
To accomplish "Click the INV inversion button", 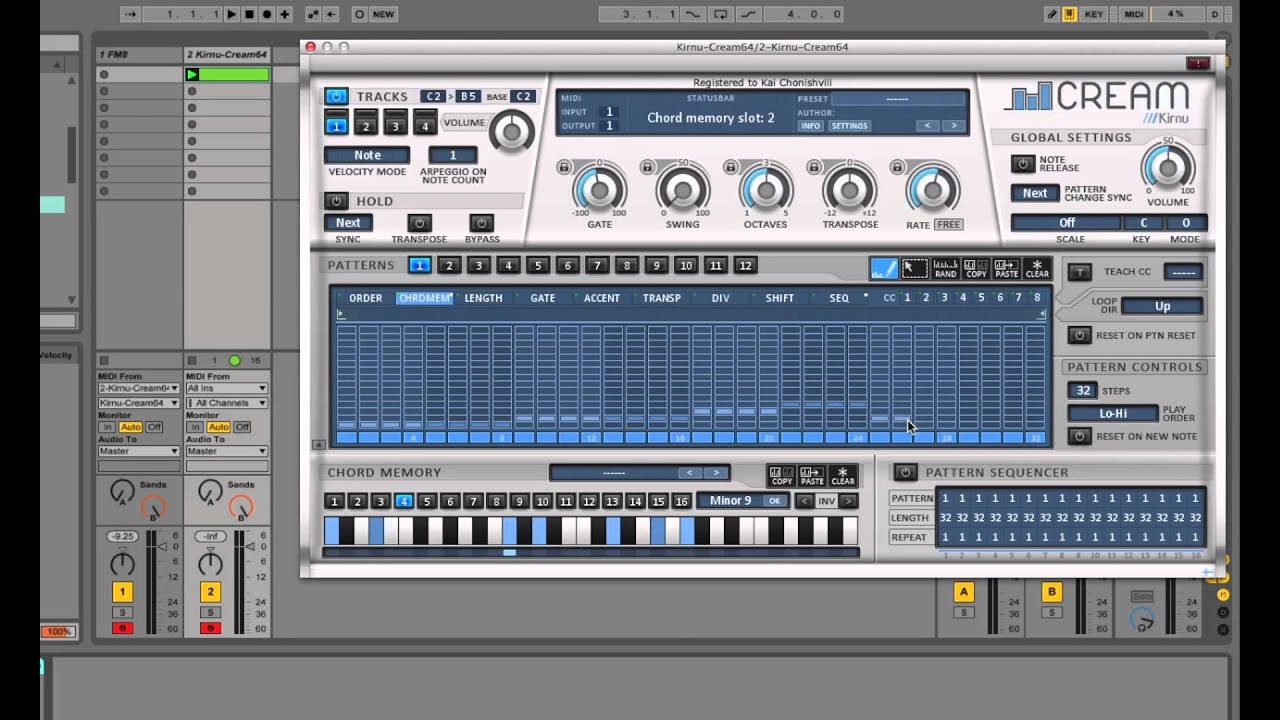I will [x=826, y=501].
